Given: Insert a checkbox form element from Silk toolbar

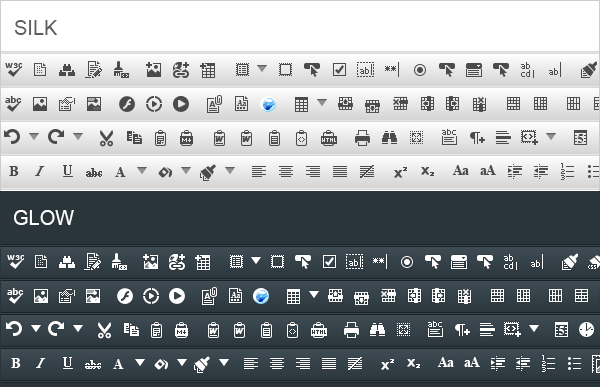Looking at the screenshot, I should pos(339,70).
